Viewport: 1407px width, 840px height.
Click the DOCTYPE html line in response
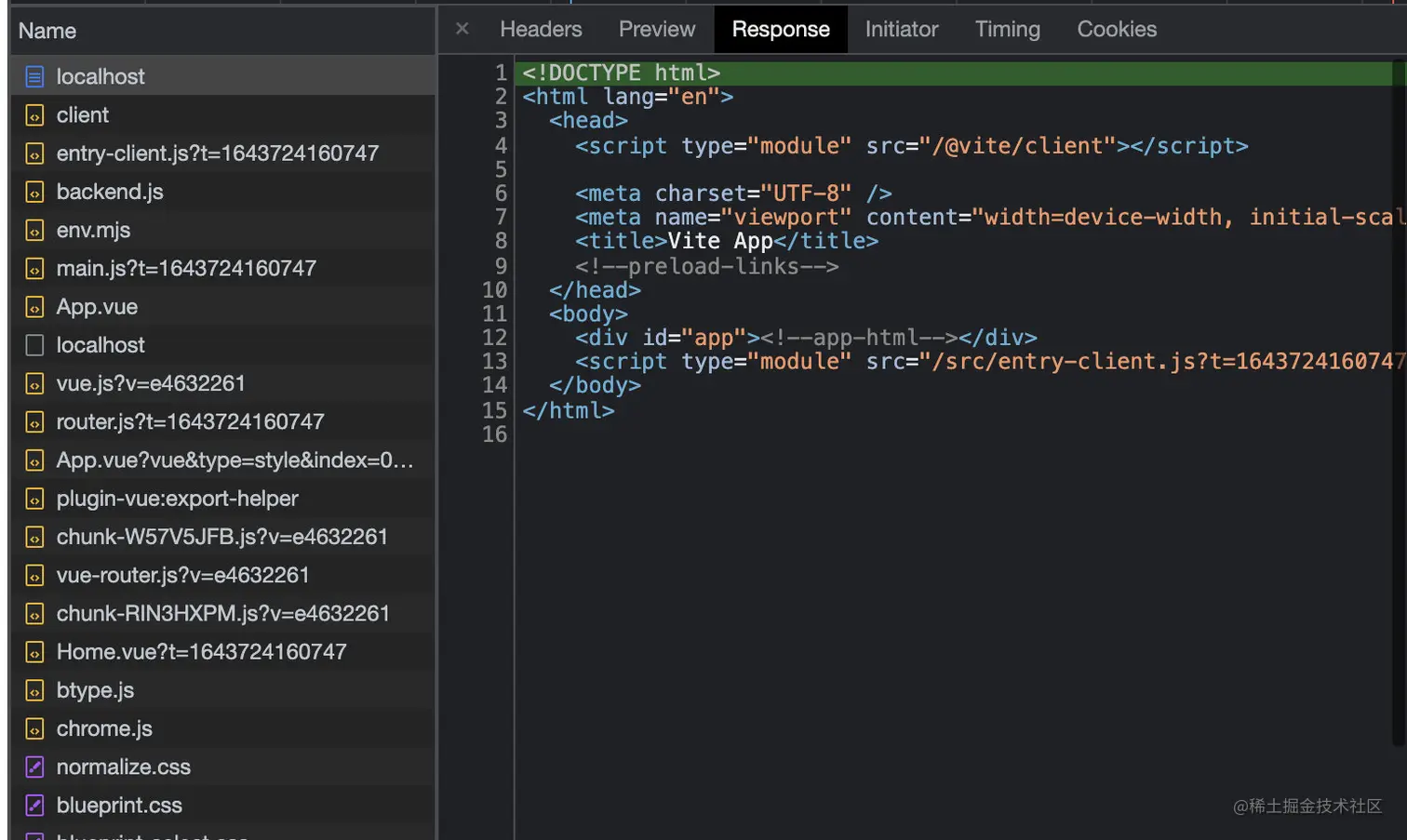(x=954, y=73)
